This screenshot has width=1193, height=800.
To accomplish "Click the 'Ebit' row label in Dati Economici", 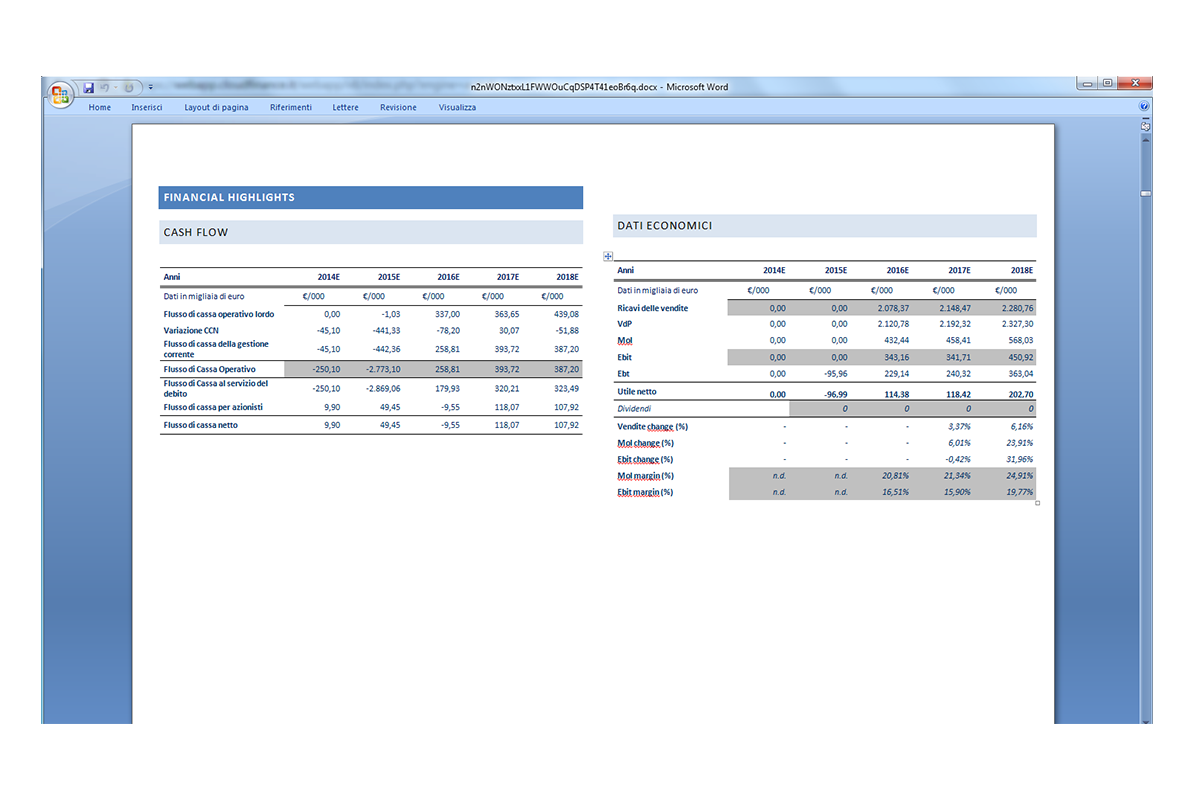I will pyautogui.click(x=624, y=357).
